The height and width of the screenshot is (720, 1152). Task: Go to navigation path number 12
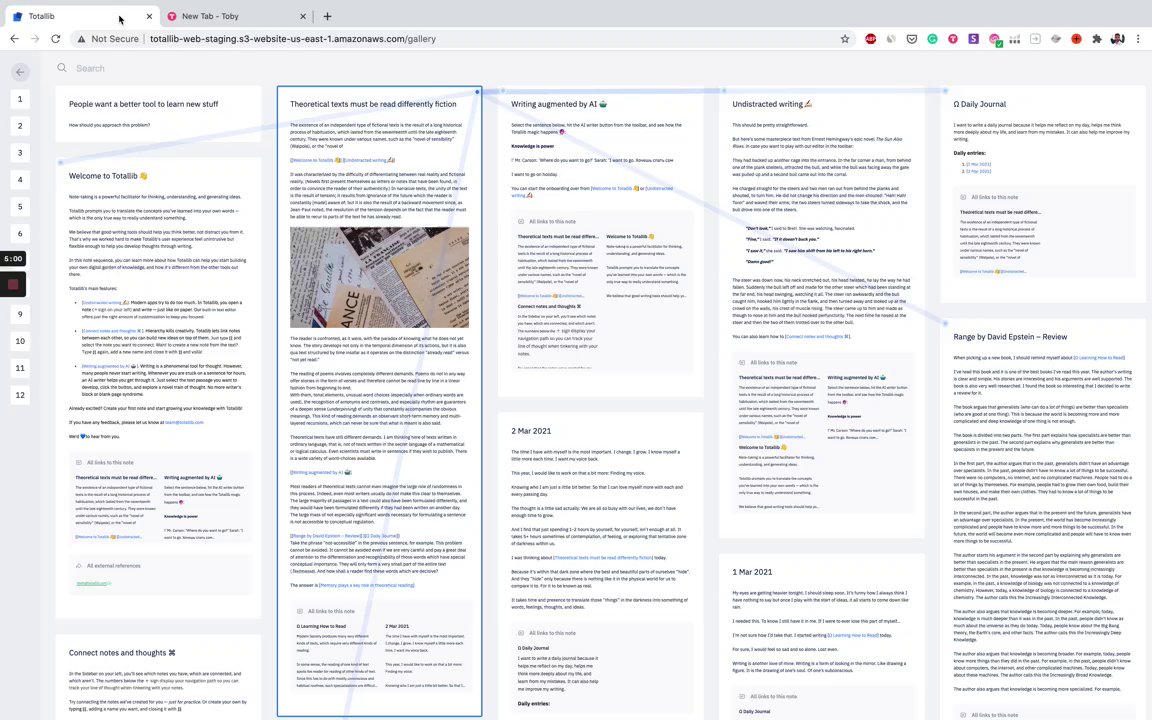(20, 395)
